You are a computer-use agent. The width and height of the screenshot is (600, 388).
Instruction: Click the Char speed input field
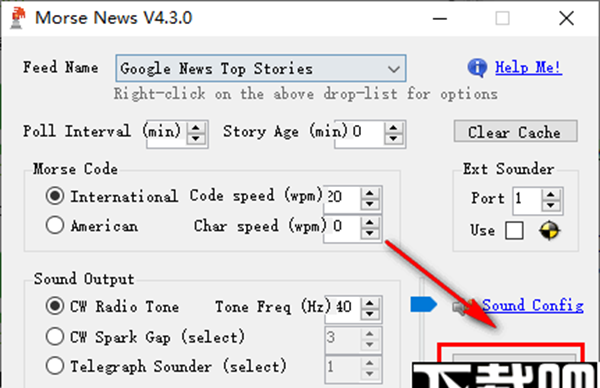(342, 228)
